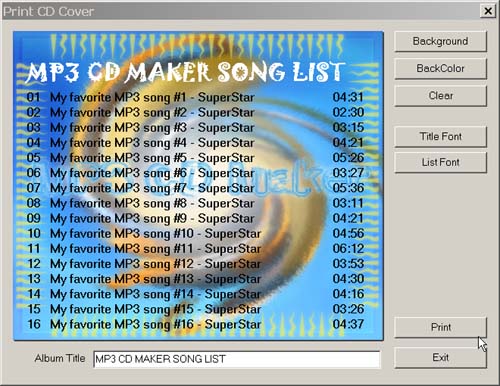Click the Print CD Cover title bar text
Image resolution: width=500 pixels, height=386 pixels.
point(49,12)
